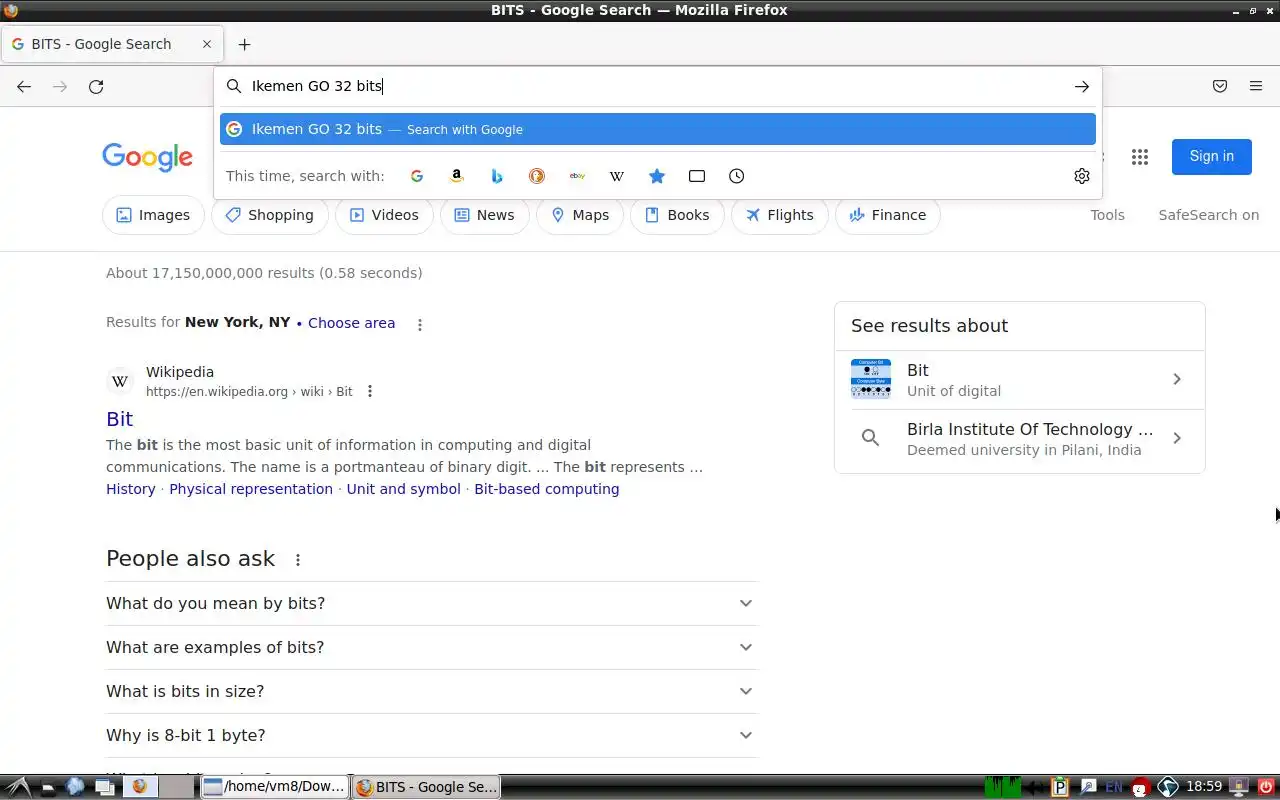Reload the current page

pos(96,86)
